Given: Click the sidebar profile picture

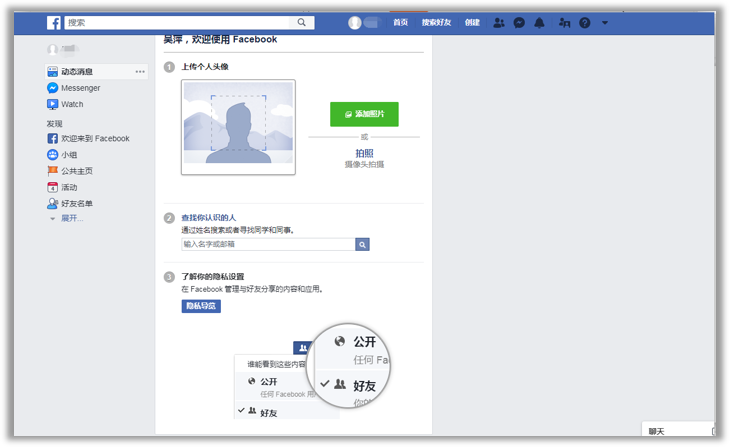Looking at the screenshot, I should (53, 49).
